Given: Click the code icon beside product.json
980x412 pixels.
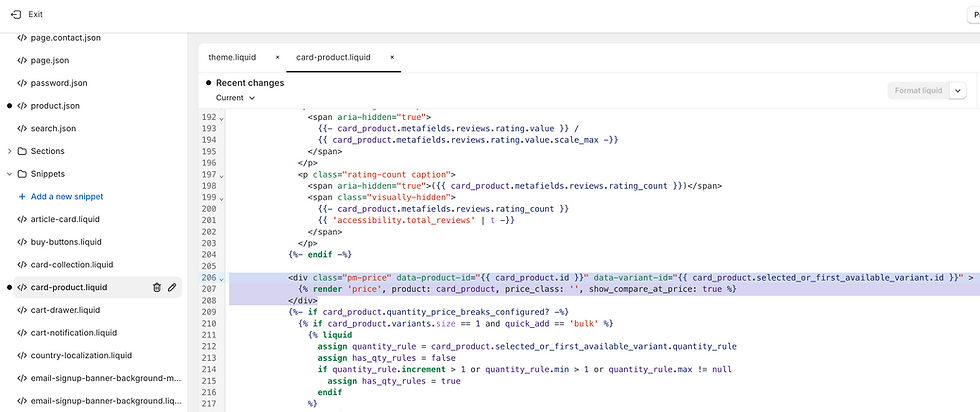Looking at the screenshot, I should [x=22, y=106].
